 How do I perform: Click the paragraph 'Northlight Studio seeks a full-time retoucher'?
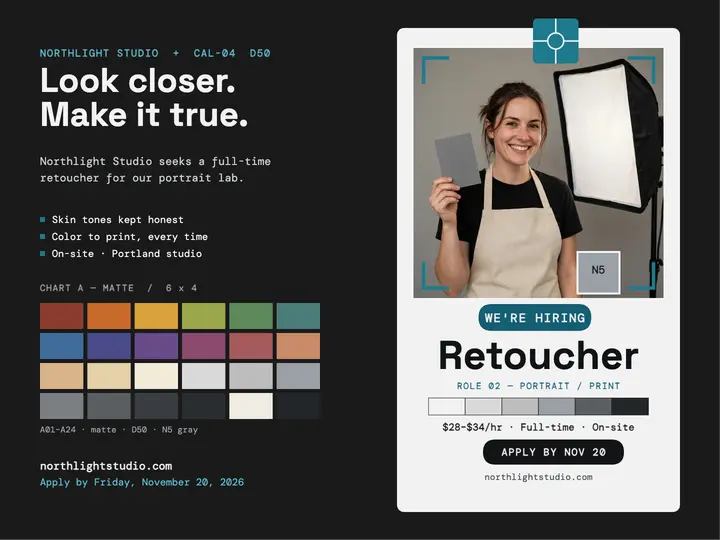click(155, 170)
